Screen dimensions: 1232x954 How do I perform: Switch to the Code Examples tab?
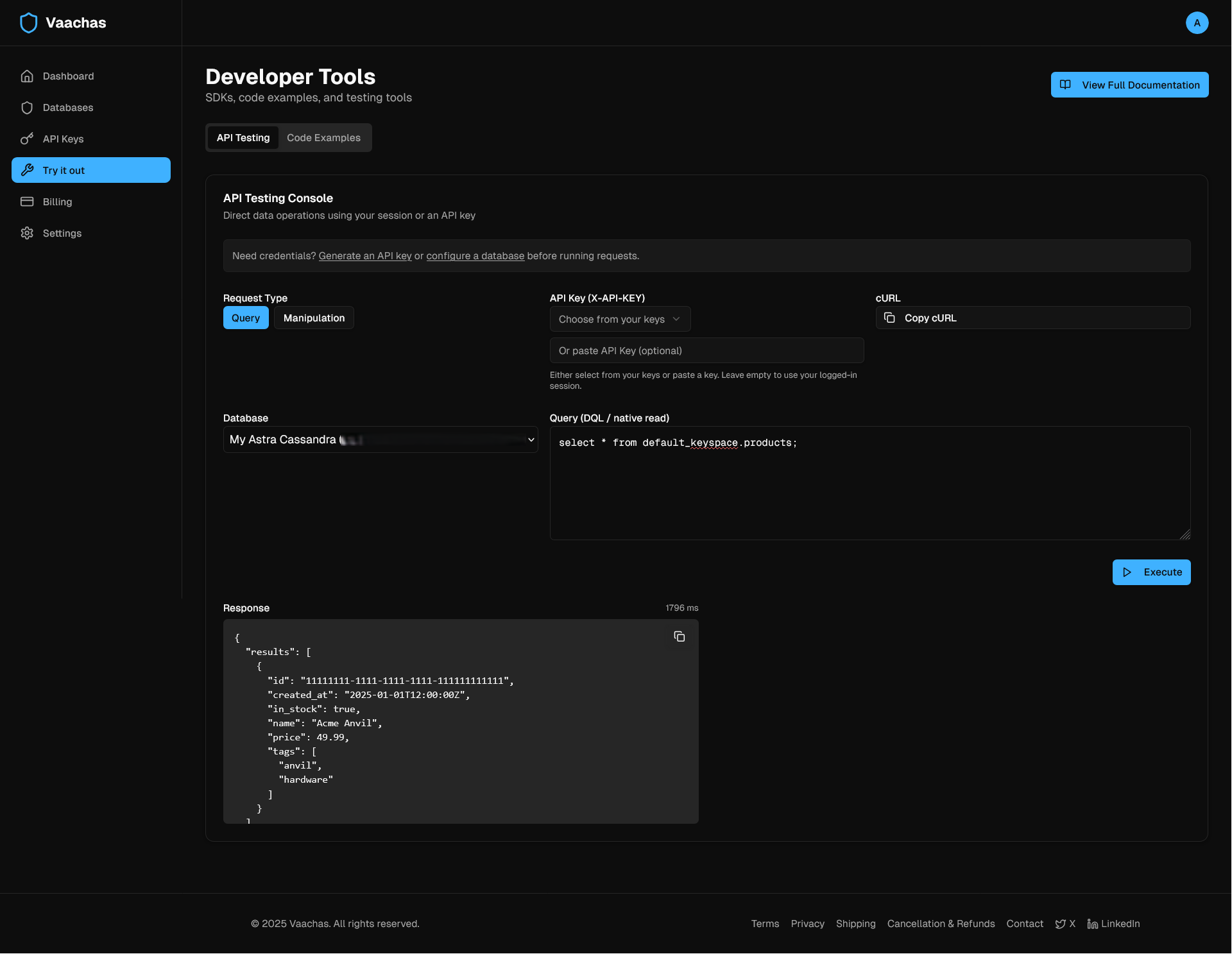point(323,137)
